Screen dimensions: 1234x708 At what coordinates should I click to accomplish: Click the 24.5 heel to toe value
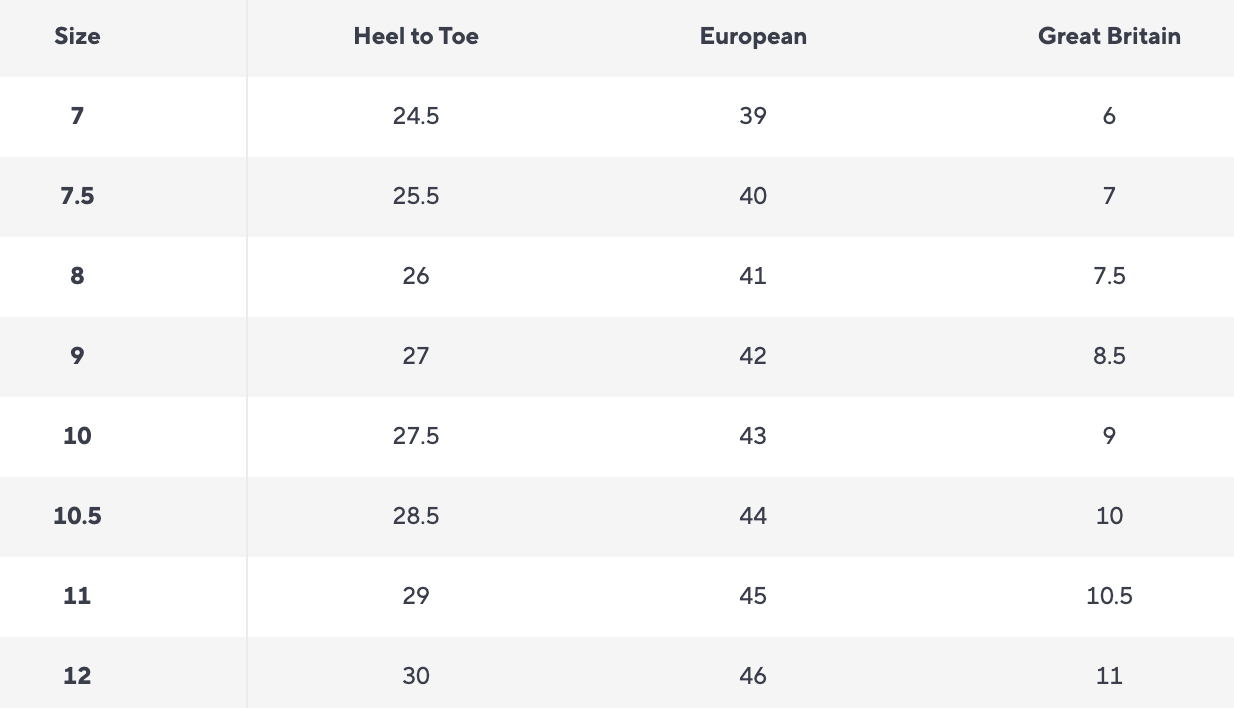click(x=416, y=116)
